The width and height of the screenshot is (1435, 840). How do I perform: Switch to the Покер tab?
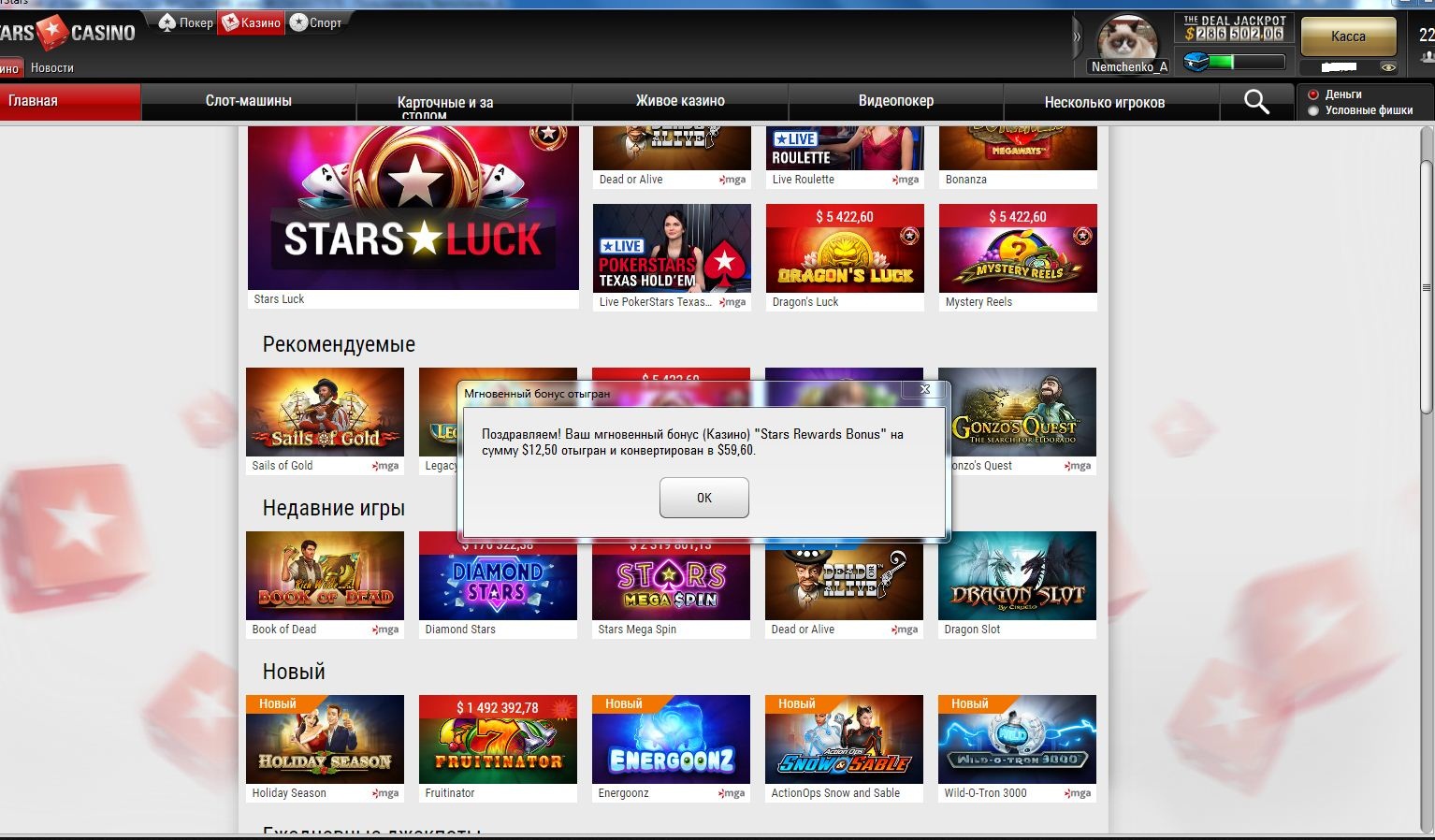pyautogui.click(x=186, y=22)
